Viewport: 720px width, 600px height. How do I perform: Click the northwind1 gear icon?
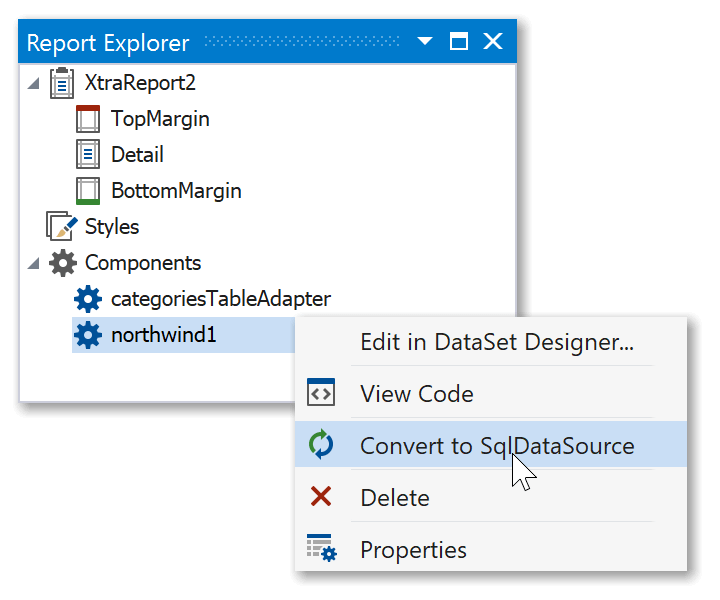88,335
